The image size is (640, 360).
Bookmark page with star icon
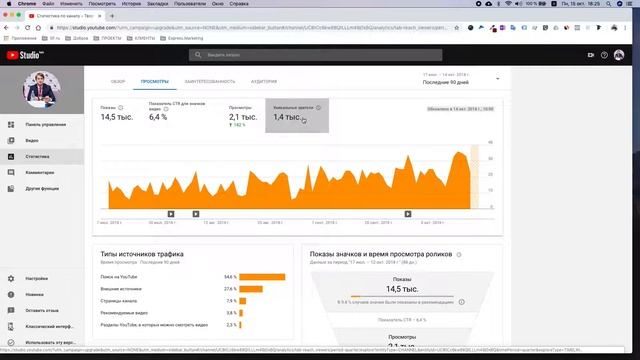pyautogui.click(x=457, y=28)
